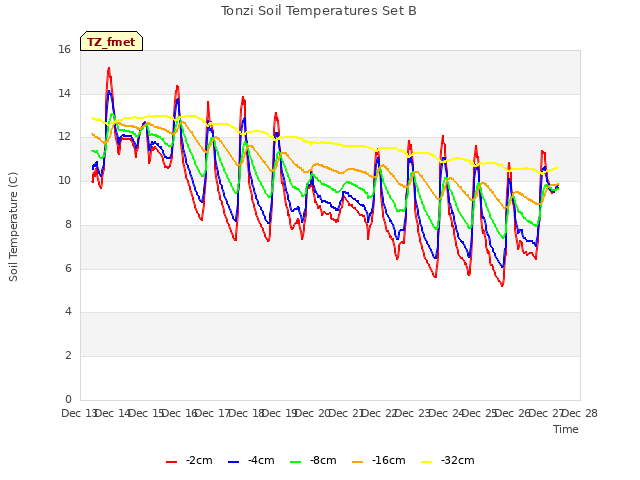Click the y-axis value 6
The image size is (640, 480).
point(68,268)
